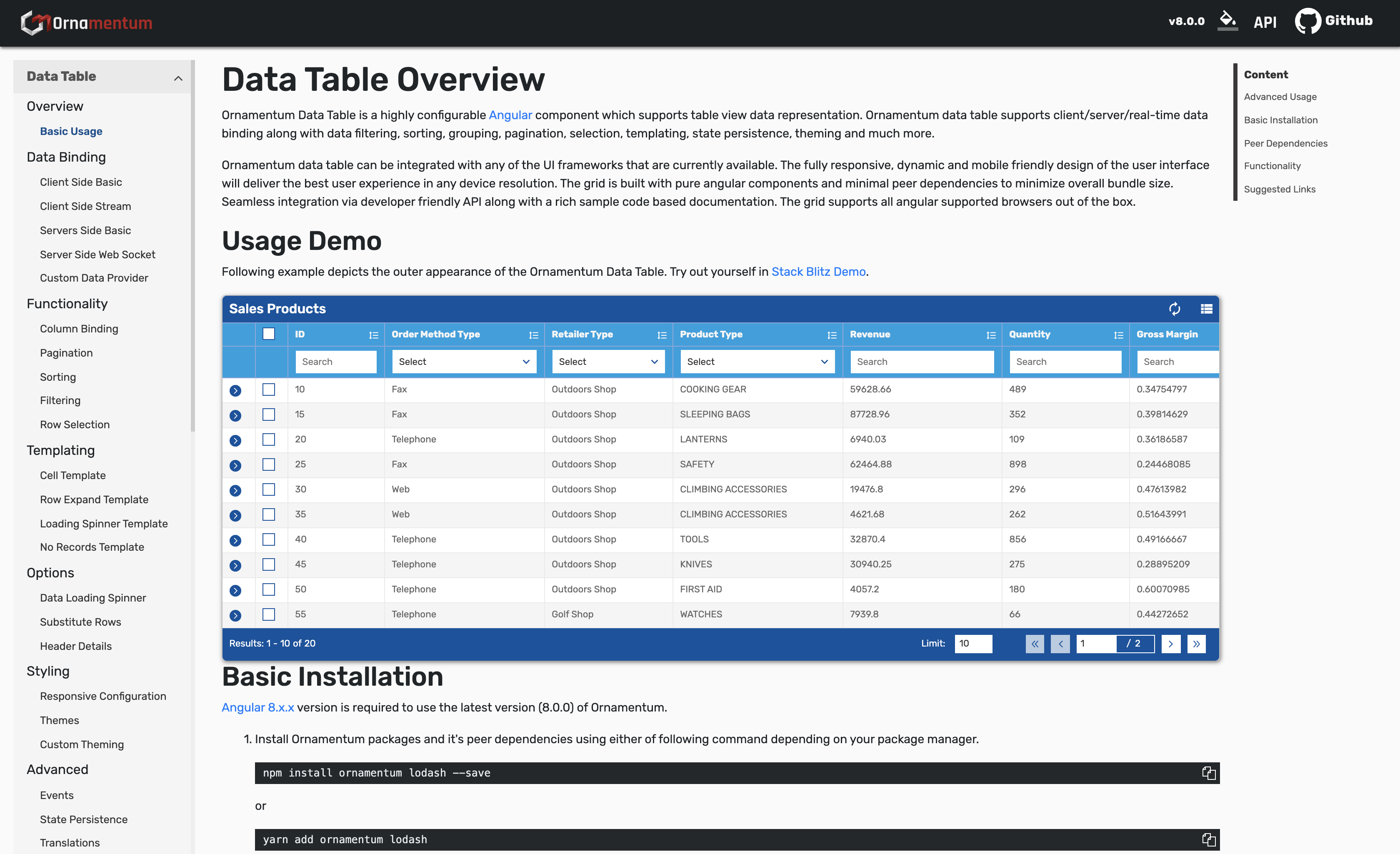Expand row with ID 30
The image size is (1400, 854).
(x=235, y=490)
